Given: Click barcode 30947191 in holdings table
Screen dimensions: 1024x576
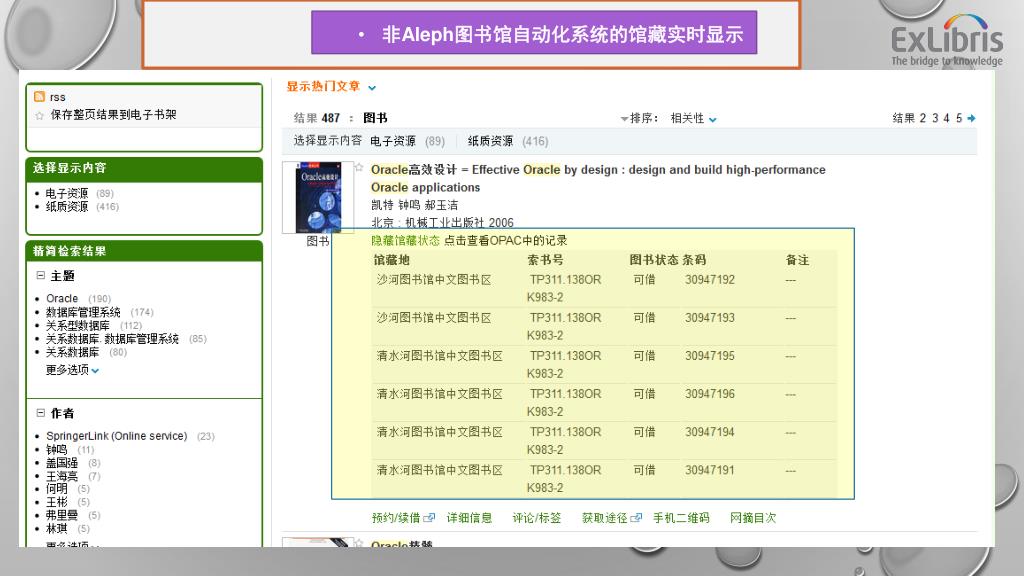Looking at the screenshot, I should tap(710, 470).
